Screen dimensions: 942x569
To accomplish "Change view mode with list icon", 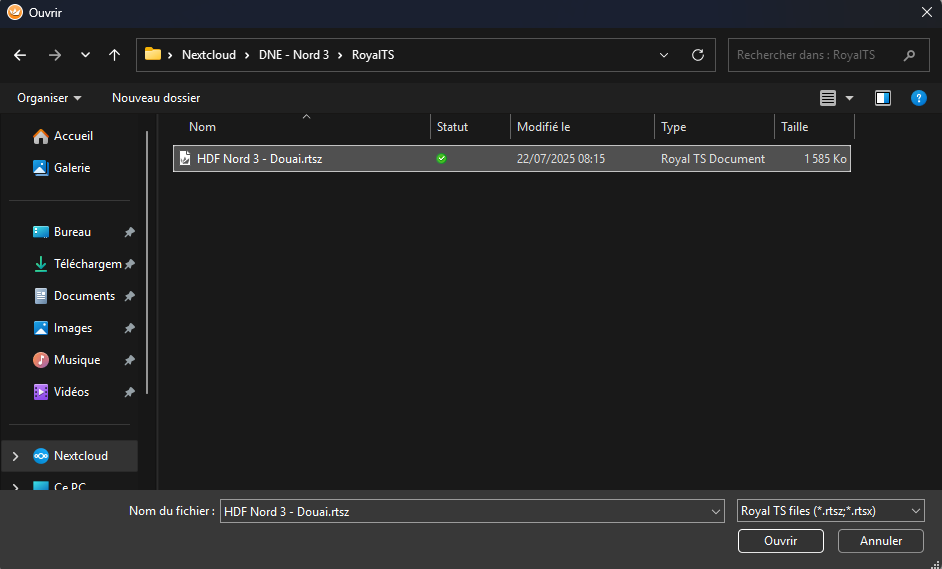I will coord(828,98).
